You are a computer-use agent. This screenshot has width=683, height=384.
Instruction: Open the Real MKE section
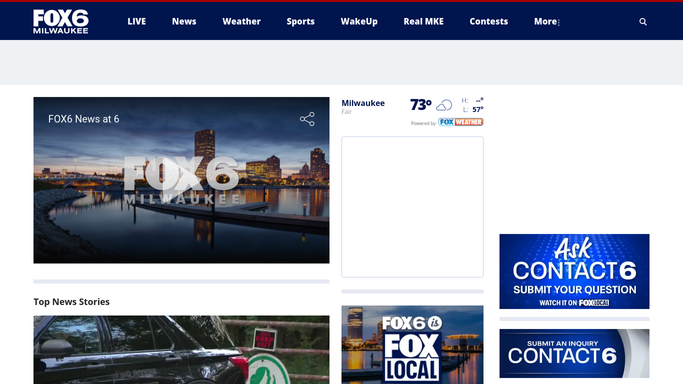(423, 21)
